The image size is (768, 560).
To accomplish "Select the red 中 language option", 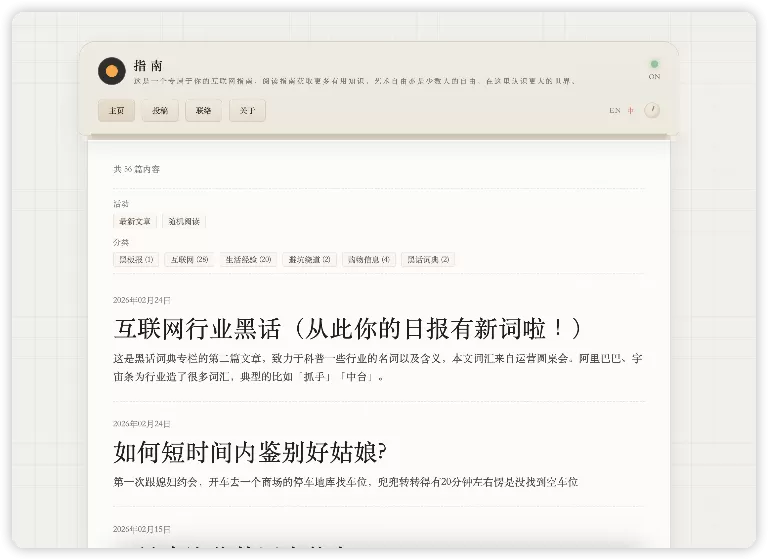I will click(x=631, y=111).
